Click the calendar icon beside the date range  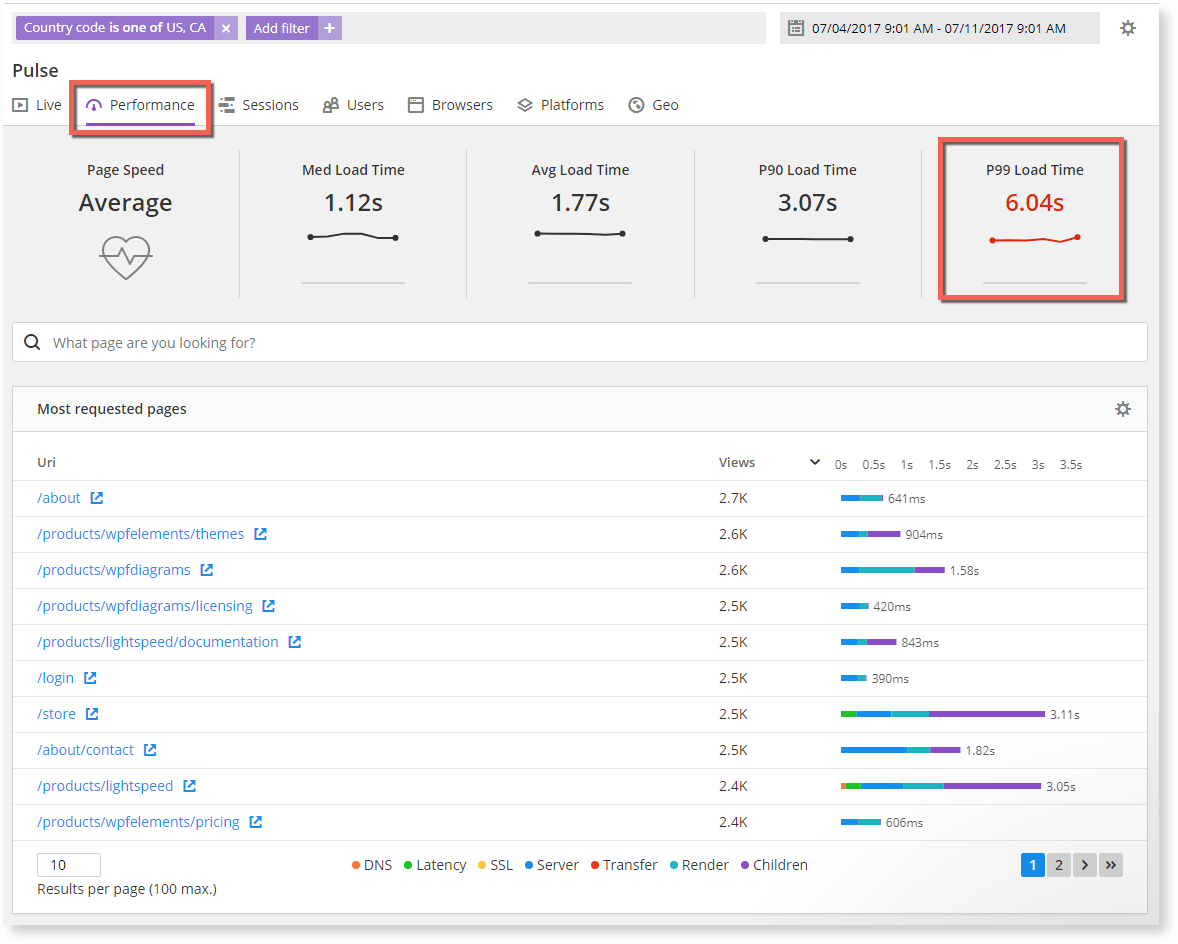coord(793,27)
